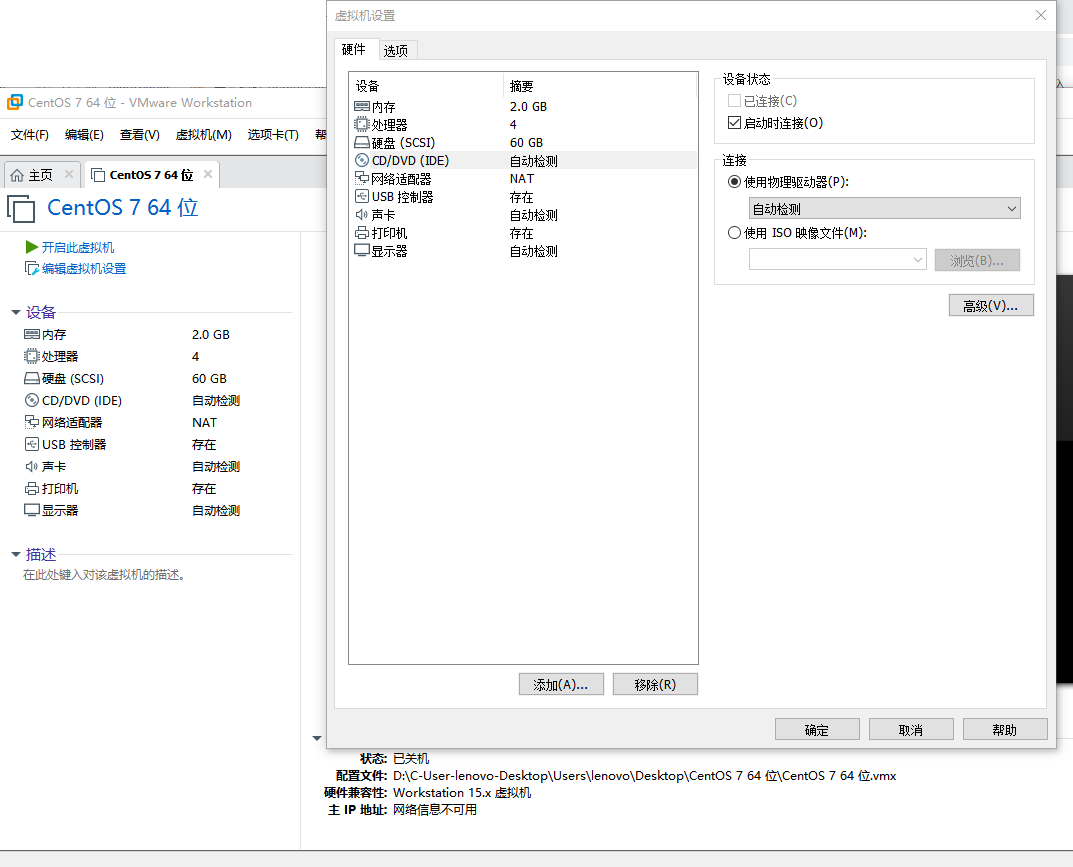The width and height of the screenshot is (1073, 867).
Task: Click the 60 GB value in main window
Action: click(209, 378)
